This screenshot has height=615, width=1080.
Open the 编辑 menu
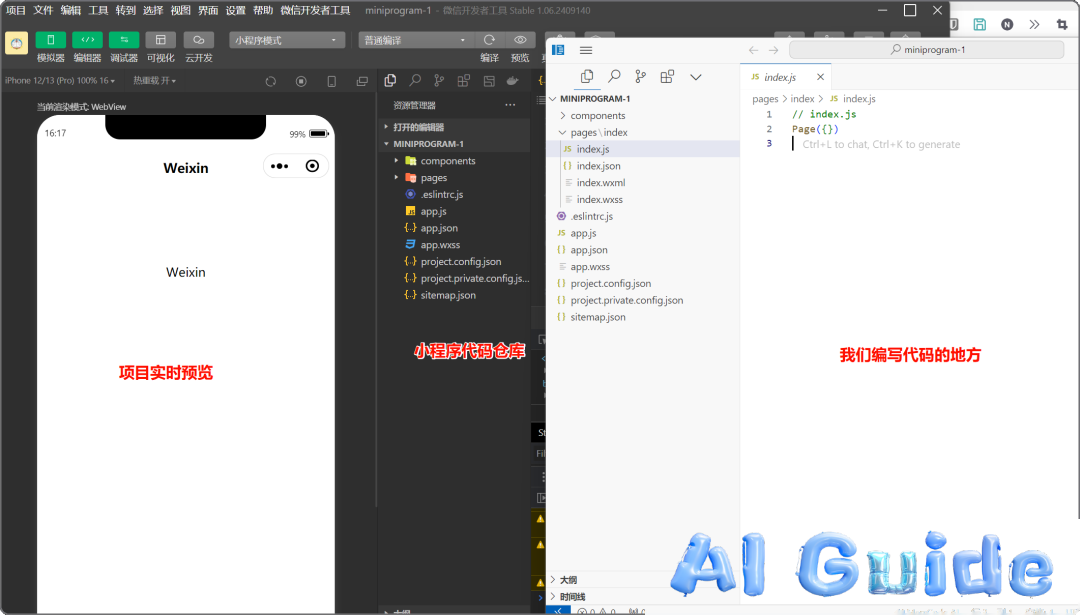pos(71,10)
